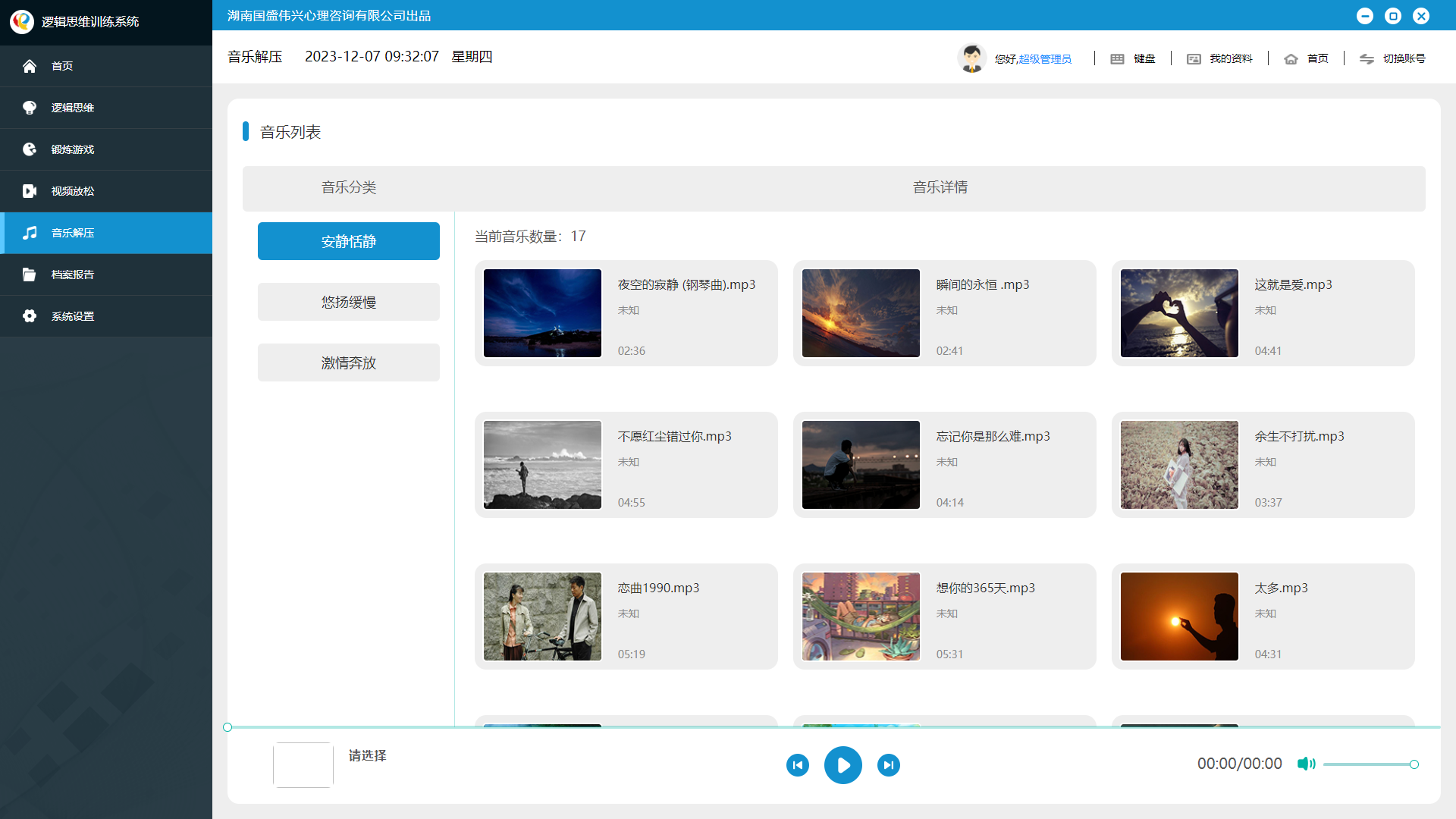Mute audio with the speaker icon
The height and width of the screenshot is (819, 1456).
(1307, 764)
